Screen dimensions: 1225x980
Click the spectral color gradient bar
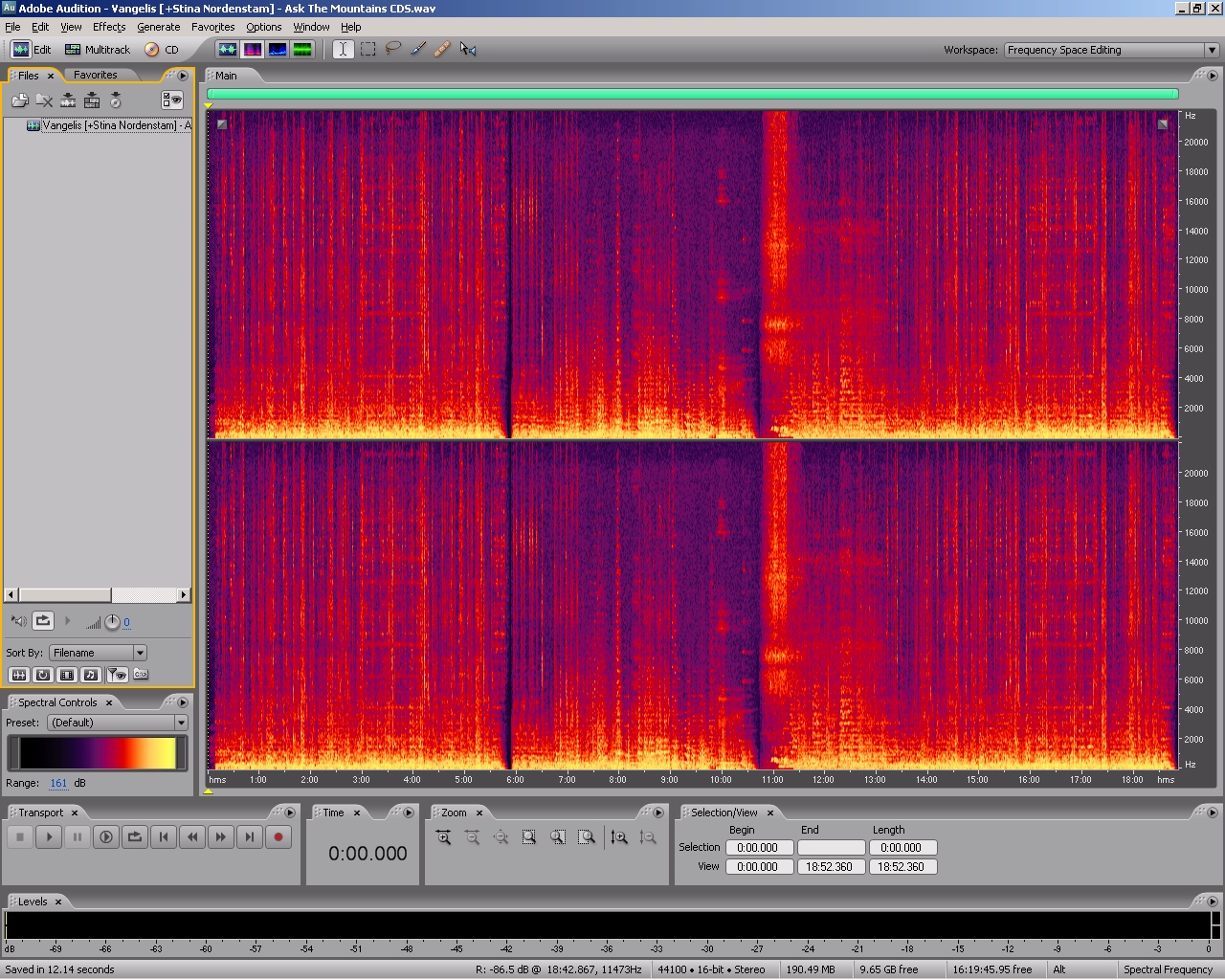coord(98,753)
